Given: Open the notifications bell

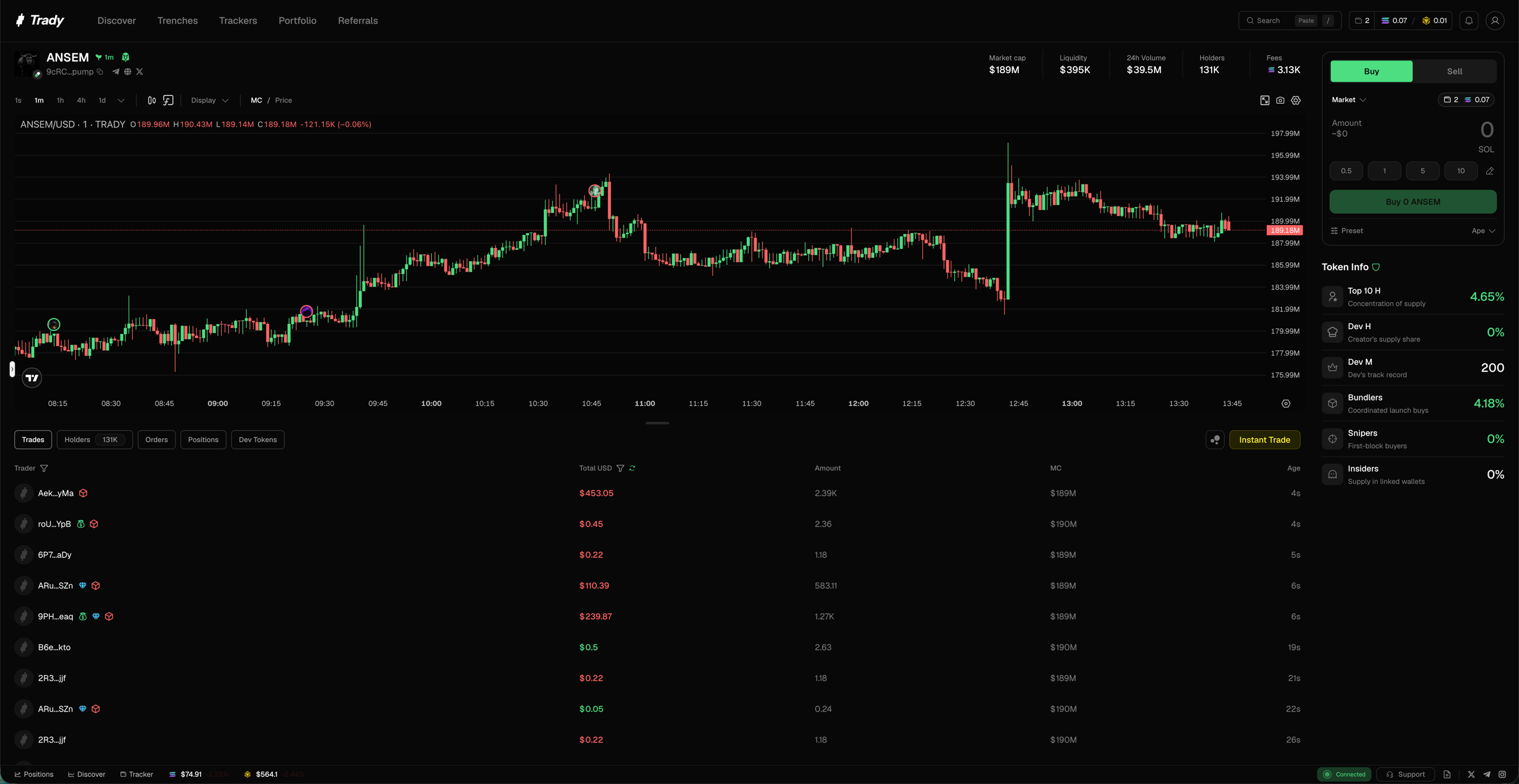Looking at the screenshot, I should (x=1469, y=20).
